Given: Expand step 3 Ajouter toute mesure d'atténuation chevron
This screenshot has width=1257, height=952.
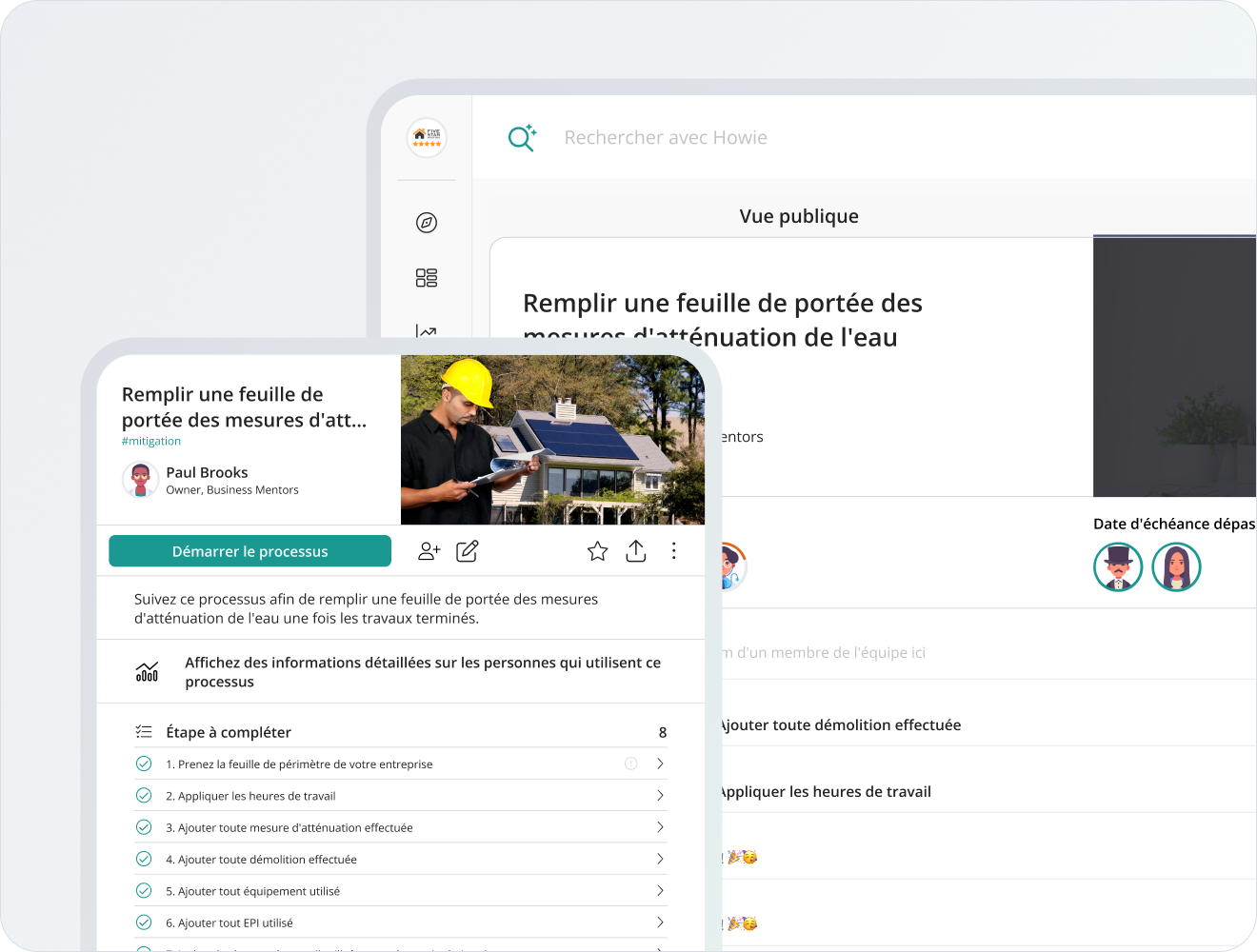Looking at the screenshot, I should [660, 827].
